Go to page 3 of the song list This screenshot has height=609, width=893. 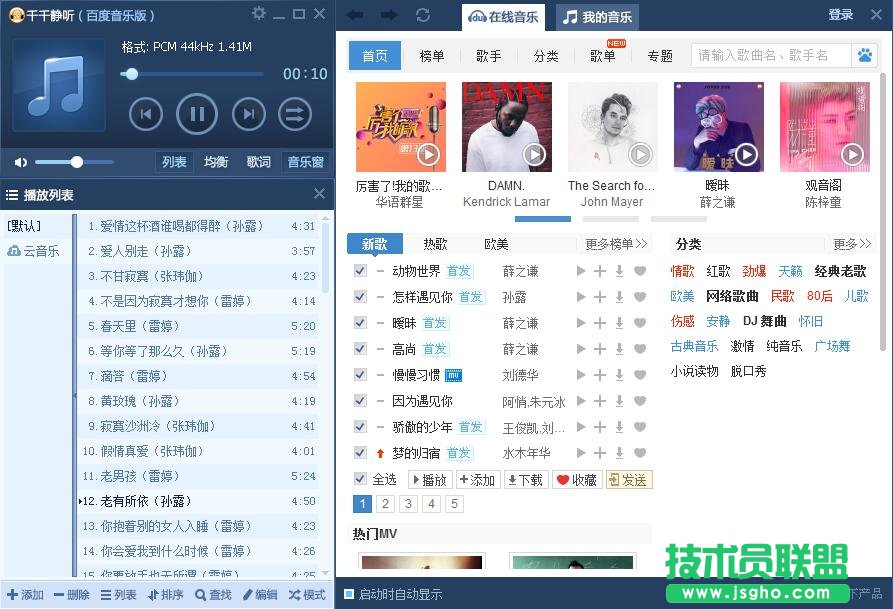coord(408,504)
